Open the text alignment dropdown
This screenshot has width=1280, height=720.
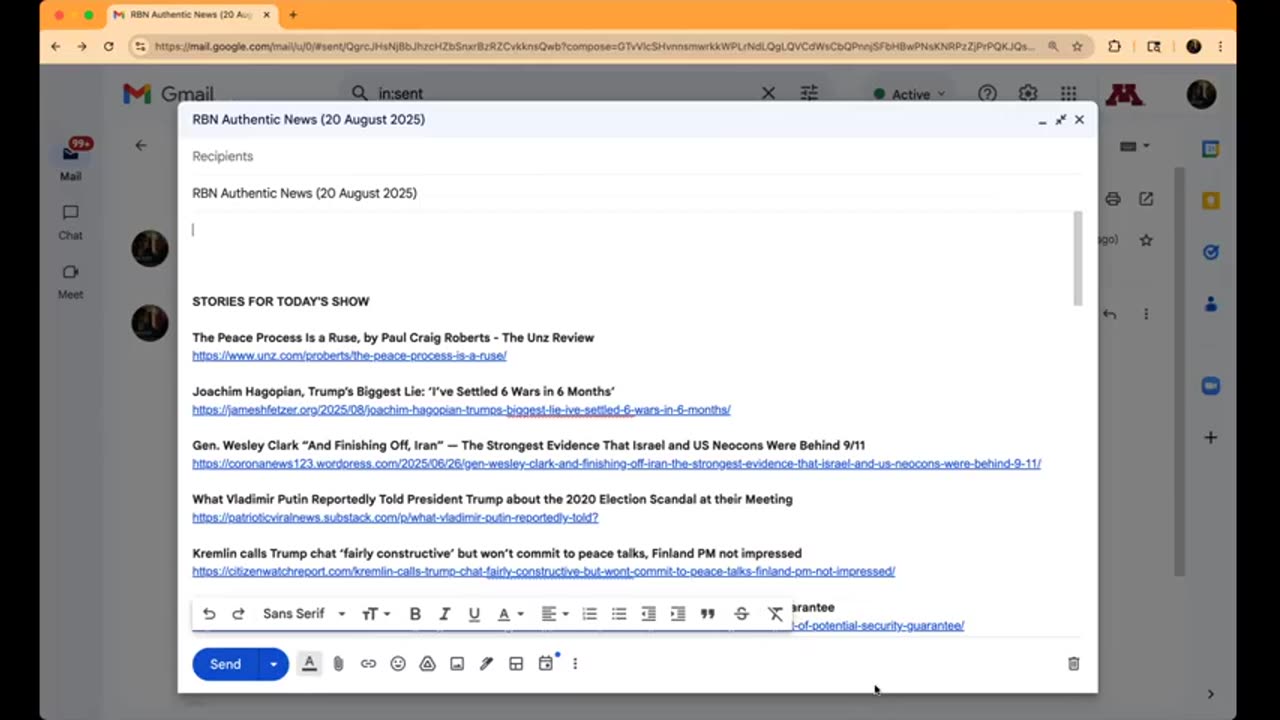pos(554,614)
